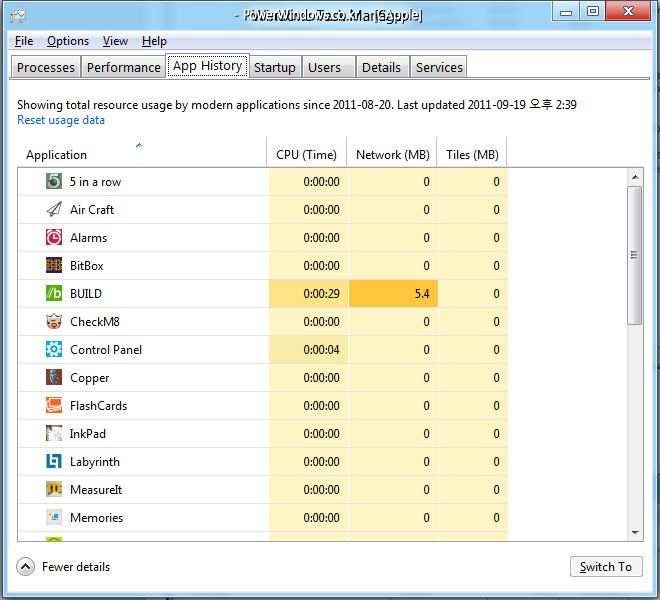The height and width of the screenshot is (600, 660).
Task: Click the Alarms clock icon
Action: 54,237
